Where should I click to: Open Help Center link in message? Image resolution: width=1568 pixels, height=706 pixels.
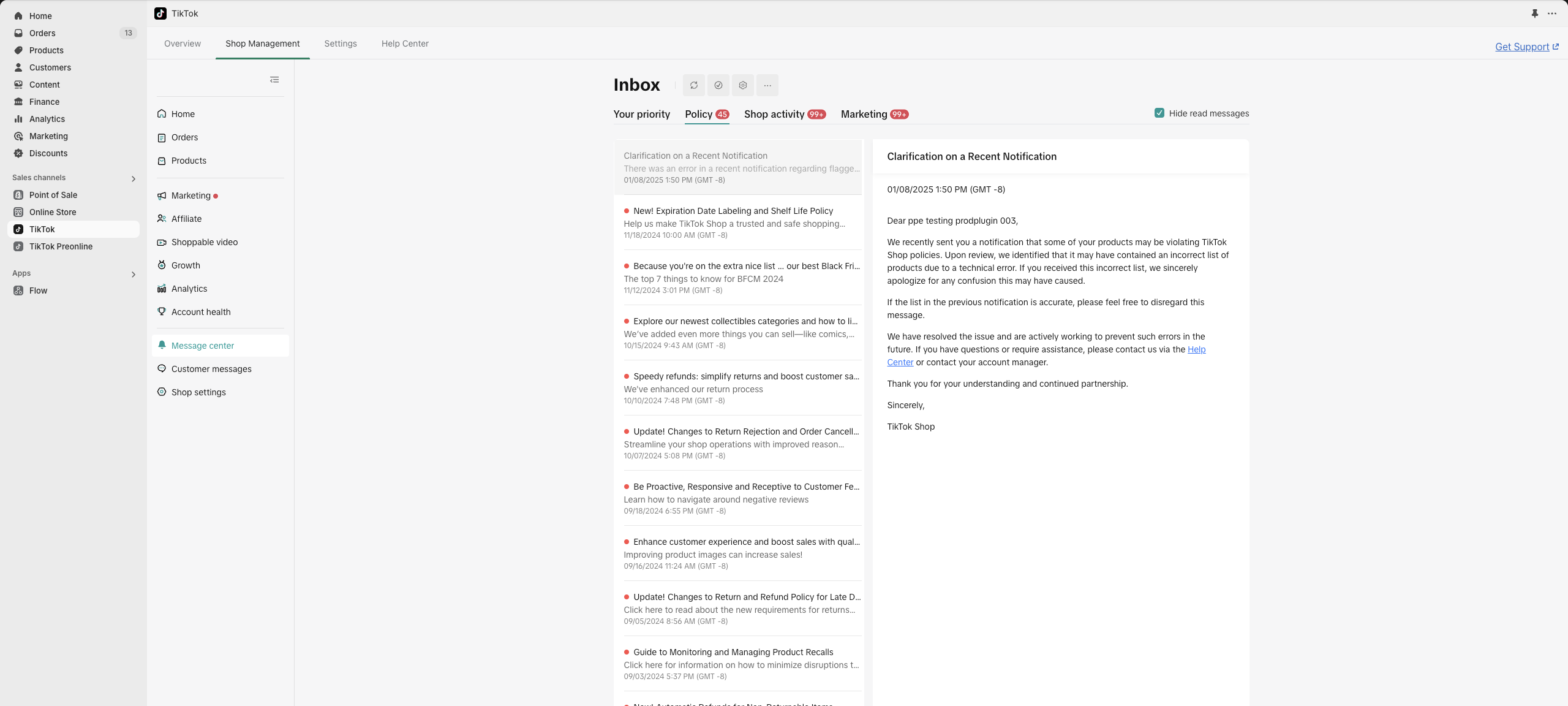point(1196,349)
